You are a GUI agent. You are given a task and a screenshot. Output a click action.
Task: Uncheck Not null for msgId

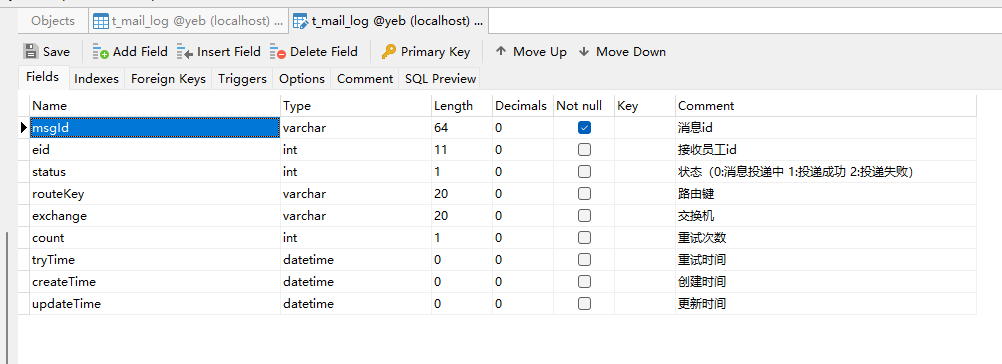click(x=584, y=128)
